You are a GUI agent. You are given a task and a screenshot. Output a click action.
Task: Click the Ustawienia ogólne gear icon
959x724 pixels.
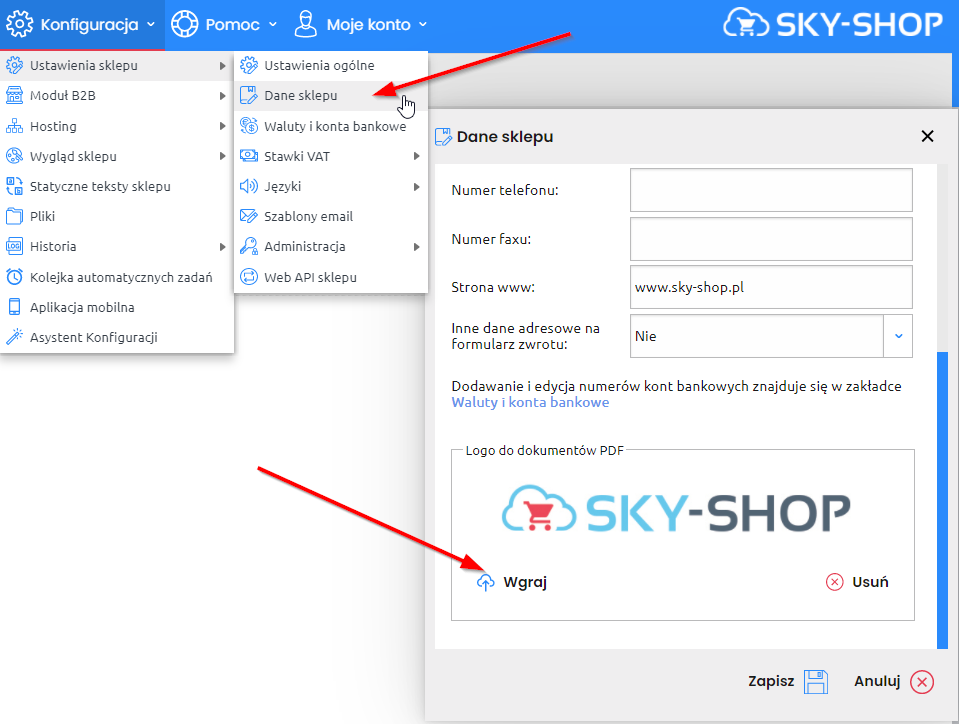(x=248, y=65)
